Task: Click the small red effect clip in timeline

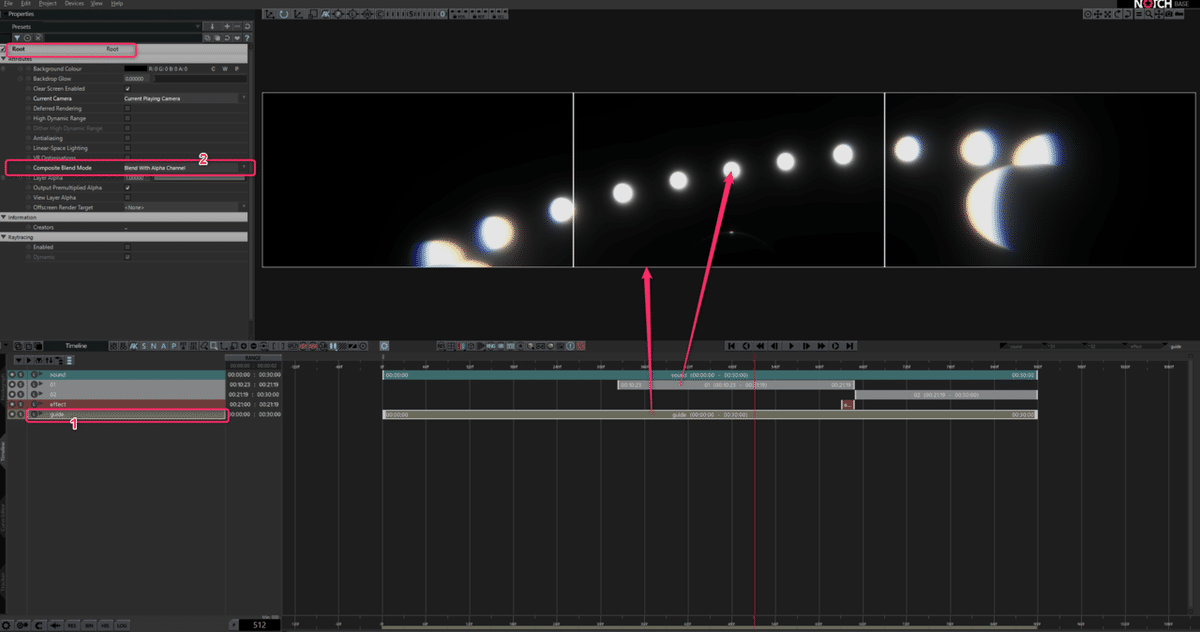Action: click(x=847, y=404)
